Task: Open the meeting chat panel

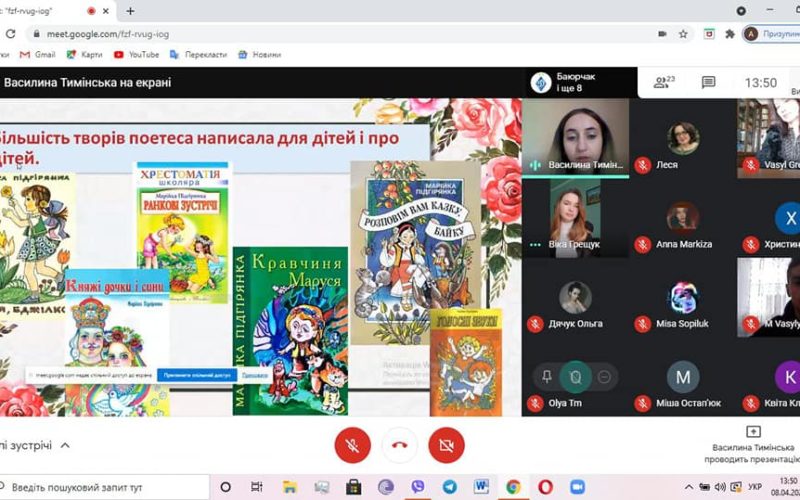Action: pos(708,83)
